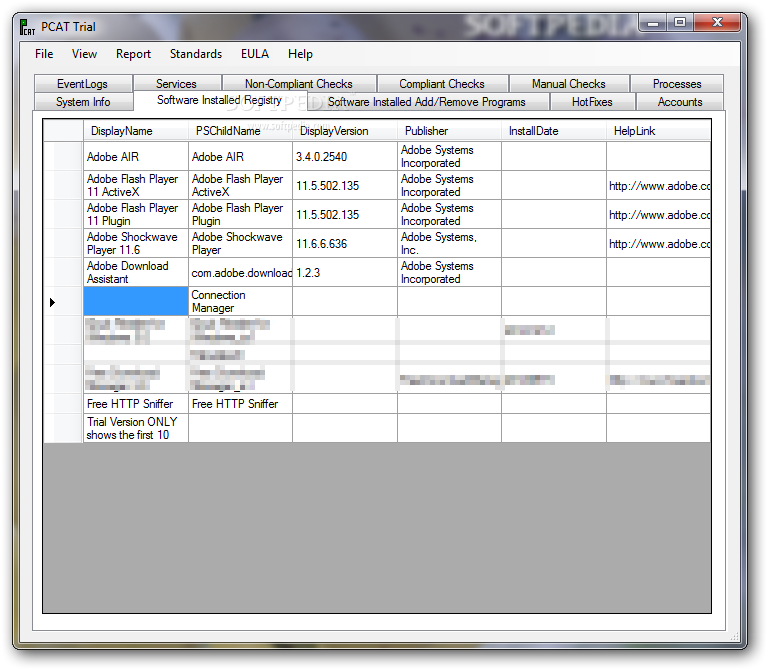Select the Free HTTP Sniffer DisplayName cell
The image size is (768, 670).
136,403
